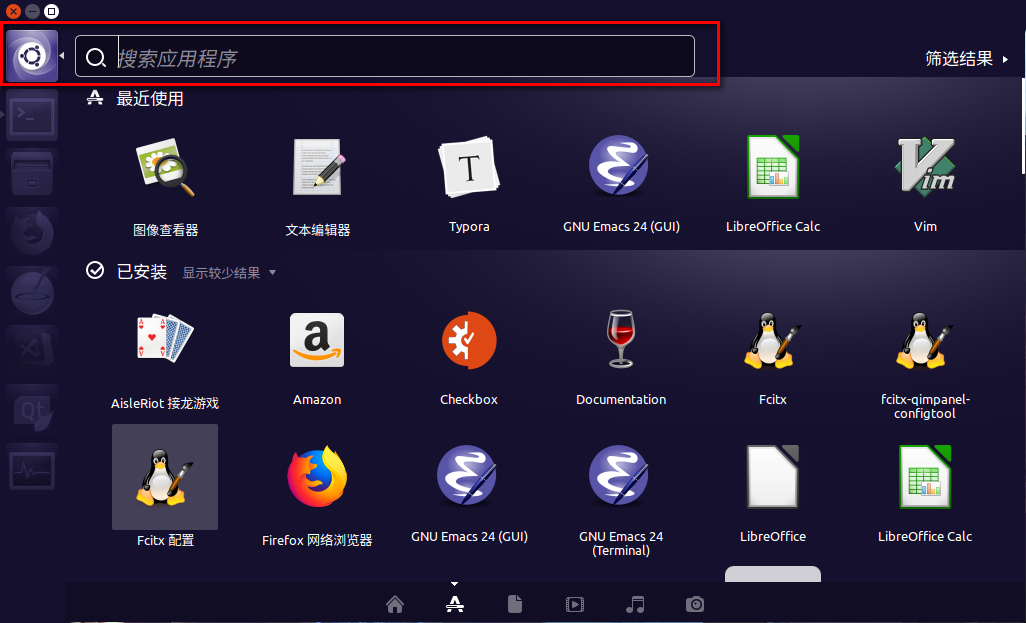1026x623 pixels.
Task: Launch Firefox from the launcher sidebar
Action: pyautogui.click(x=32, y=232)
